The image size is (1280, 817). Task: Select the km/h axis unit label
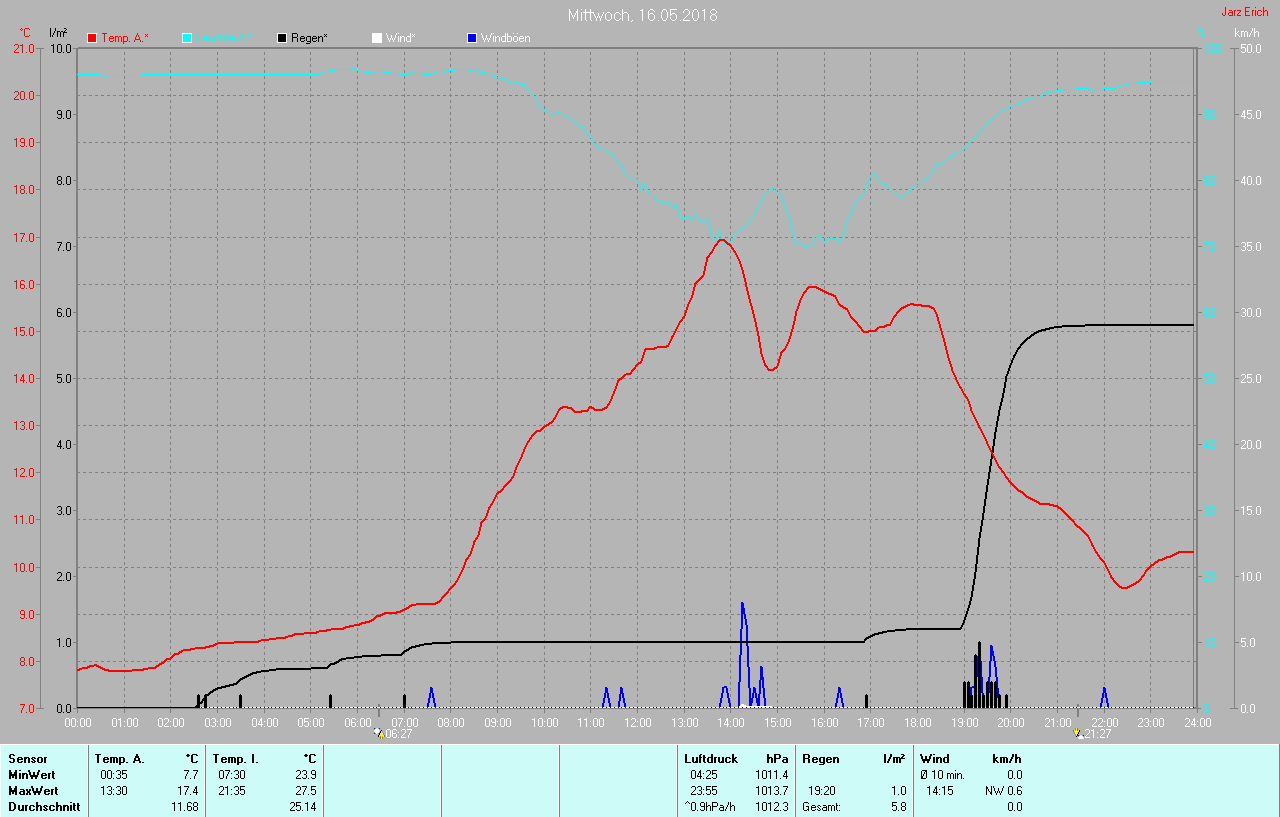(1246, 33)
